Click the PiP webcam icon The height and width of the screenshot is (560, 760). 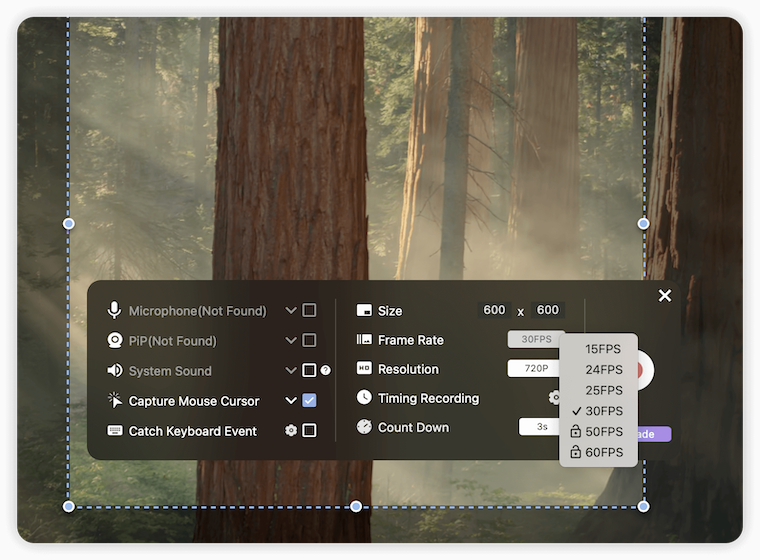(115, 341)
